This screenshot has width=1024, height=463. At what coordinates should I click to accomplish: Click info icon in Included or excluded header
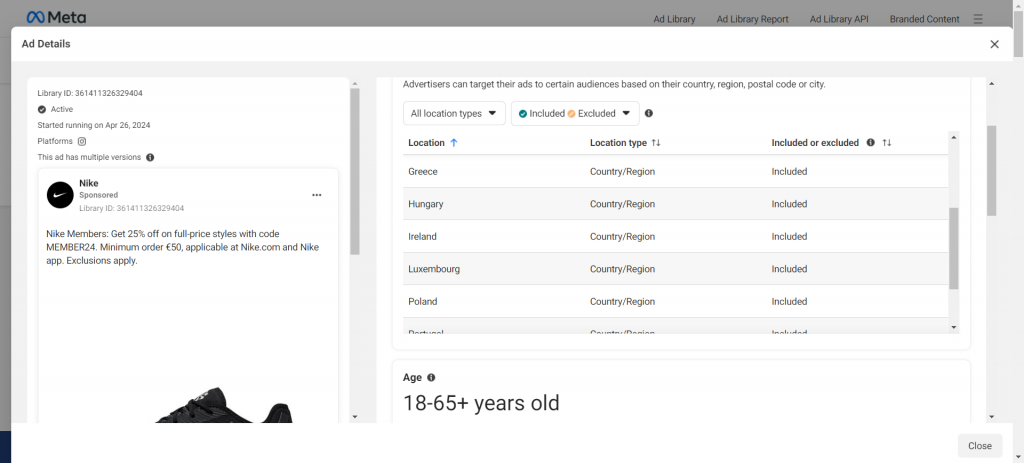870,143
